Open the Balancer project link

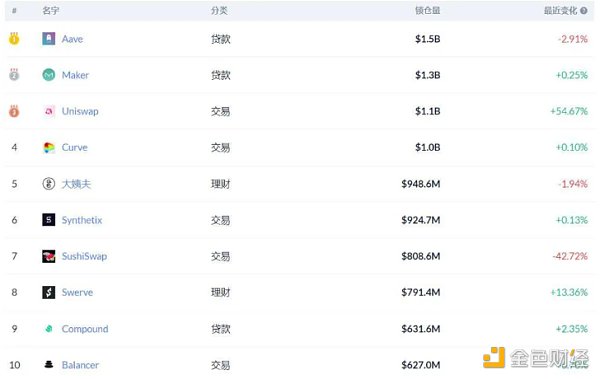(80, 365)
